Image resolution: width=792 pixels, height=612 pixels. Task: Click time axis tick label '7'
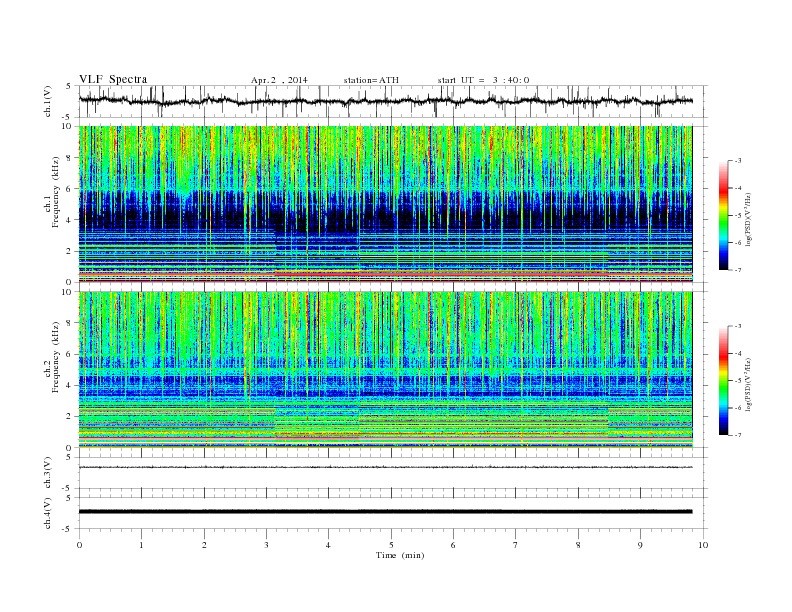coord(516,545)
